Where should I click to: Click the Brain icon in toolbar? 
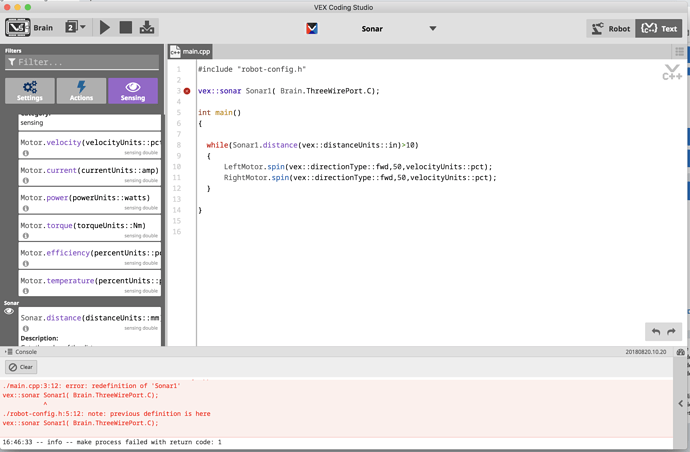18,27
